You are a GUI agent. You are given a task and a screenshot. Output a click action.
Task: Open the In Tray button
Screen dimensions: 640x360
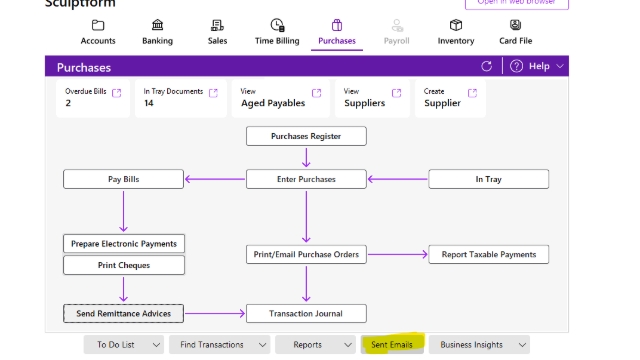(x=489, y=179)
